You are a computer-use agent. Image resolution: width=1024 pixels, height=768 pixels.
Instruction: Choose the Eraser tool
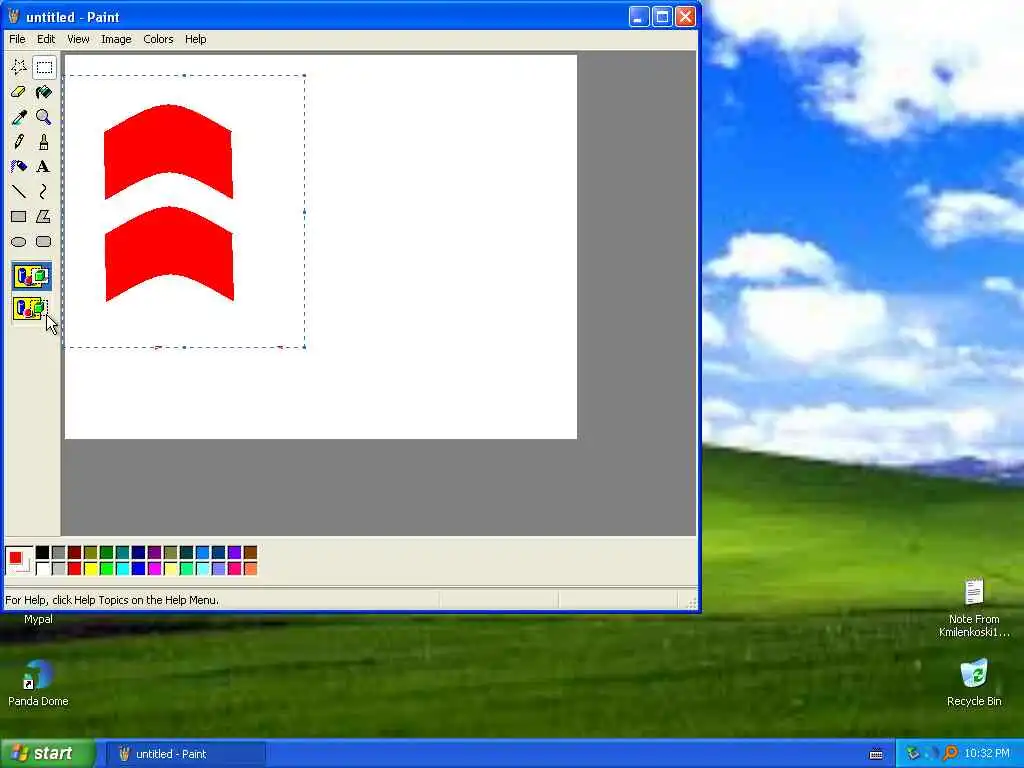(x=19, y=92)
